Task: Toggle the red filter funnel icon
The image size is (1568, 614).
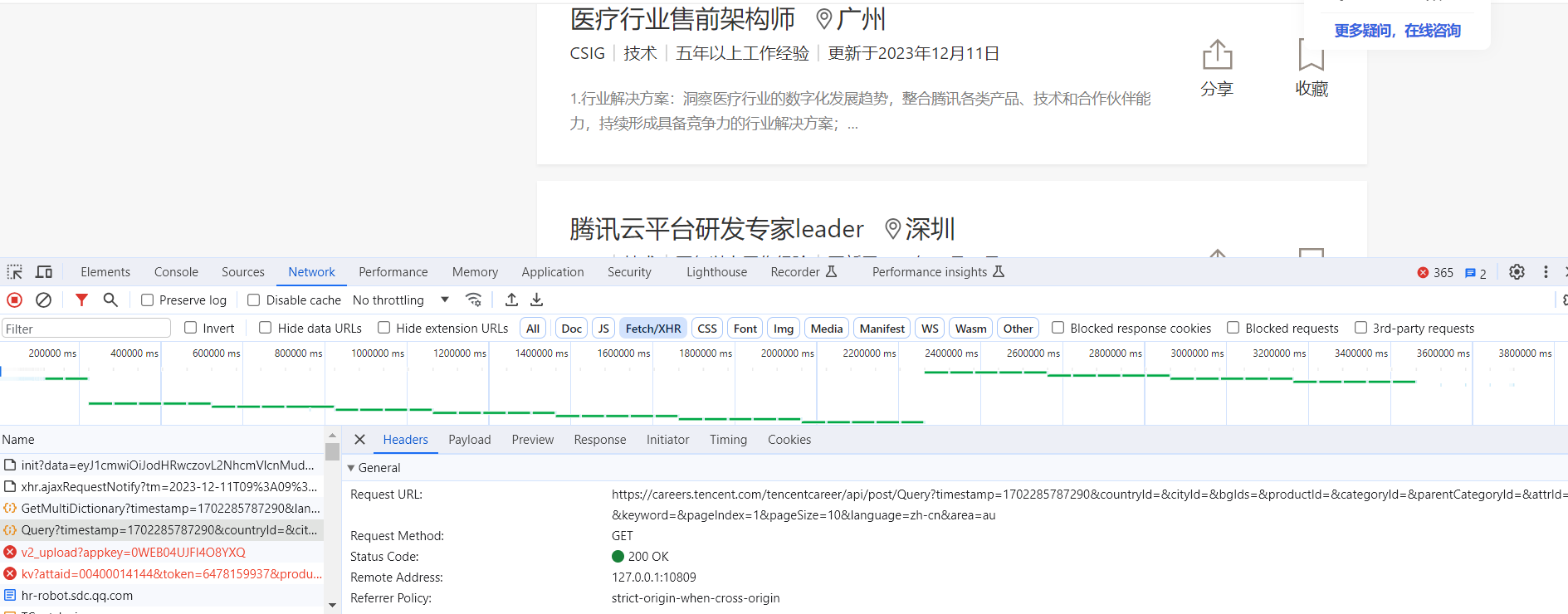Action: [81, 300]
